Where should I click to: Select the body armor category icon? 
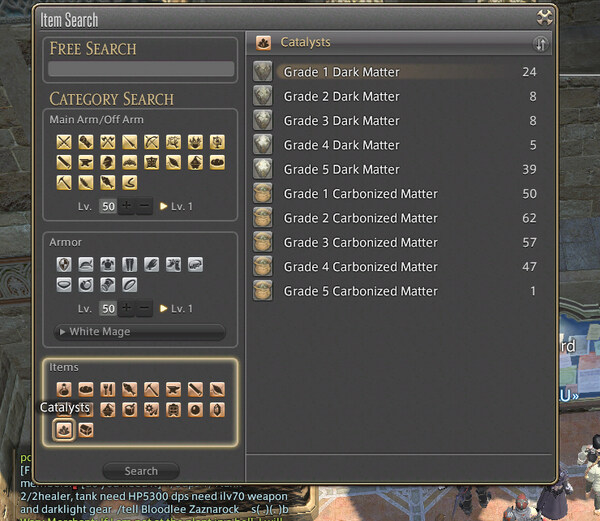[x=108, y=264]
